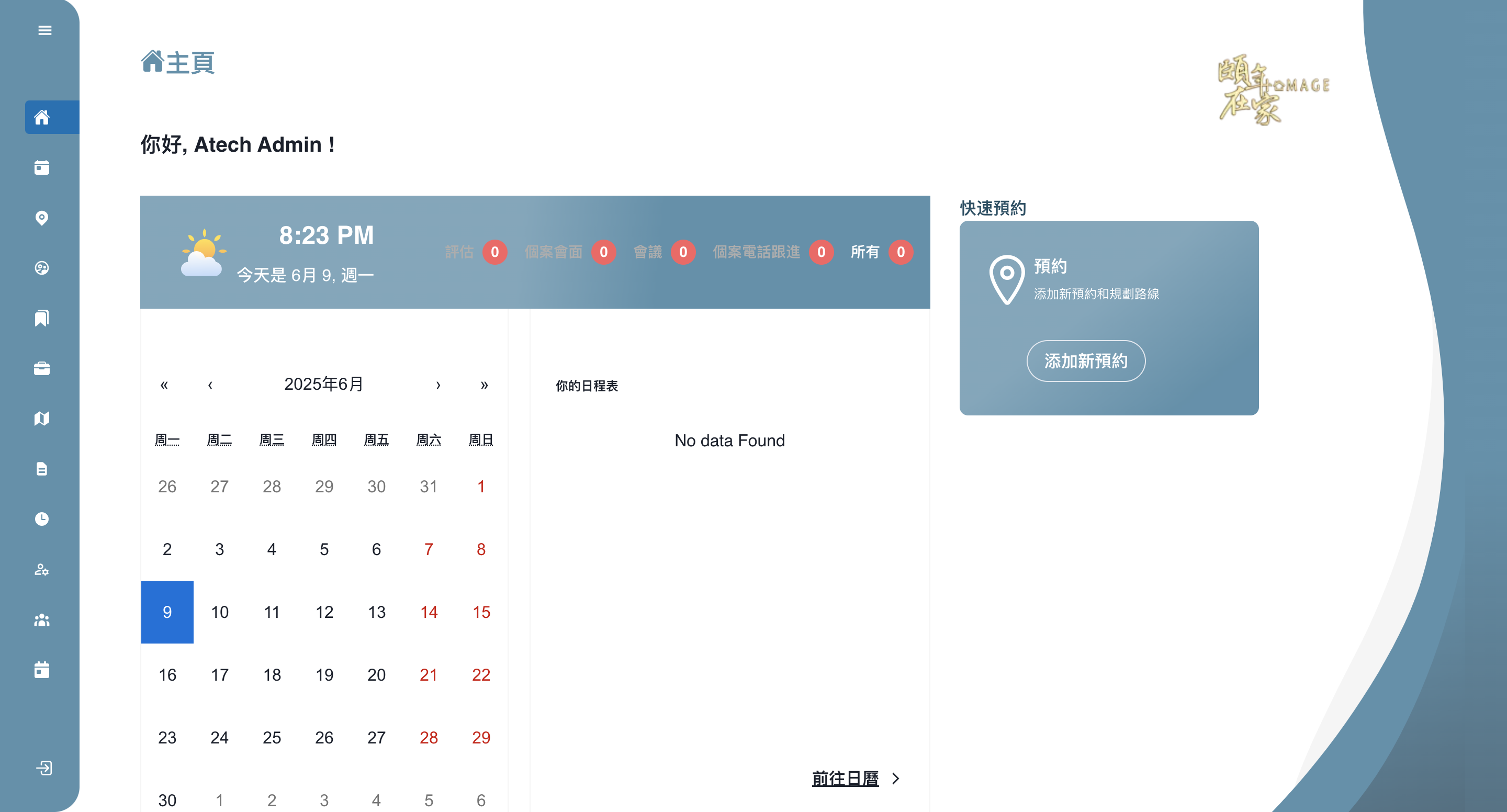
Task: Open the folded map icon in the sidebar
Action: 41,419
